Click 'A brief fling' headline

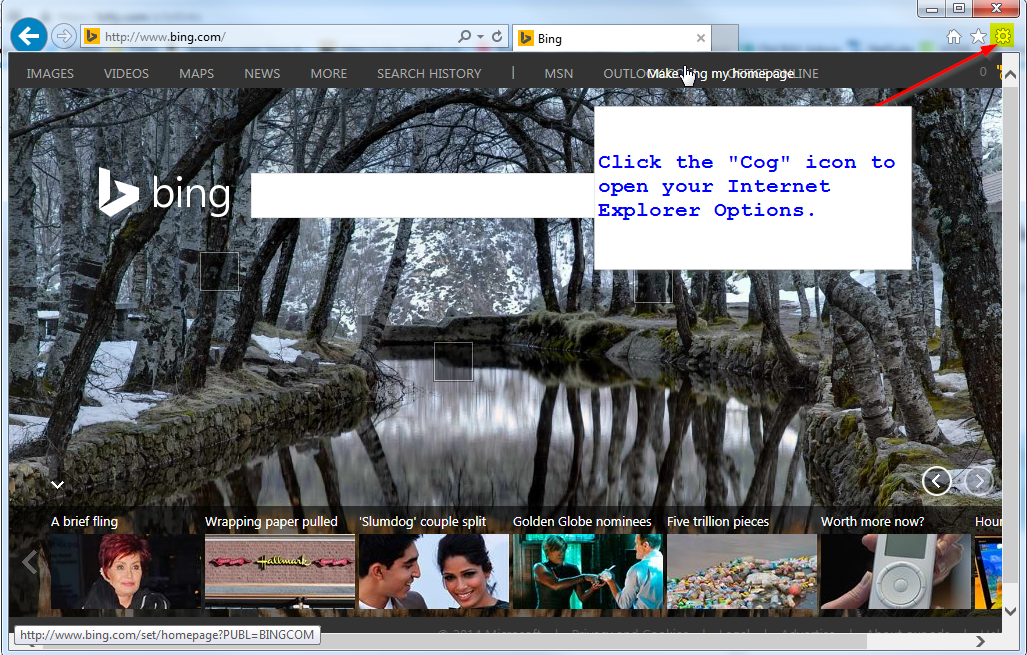click(84, 521)
